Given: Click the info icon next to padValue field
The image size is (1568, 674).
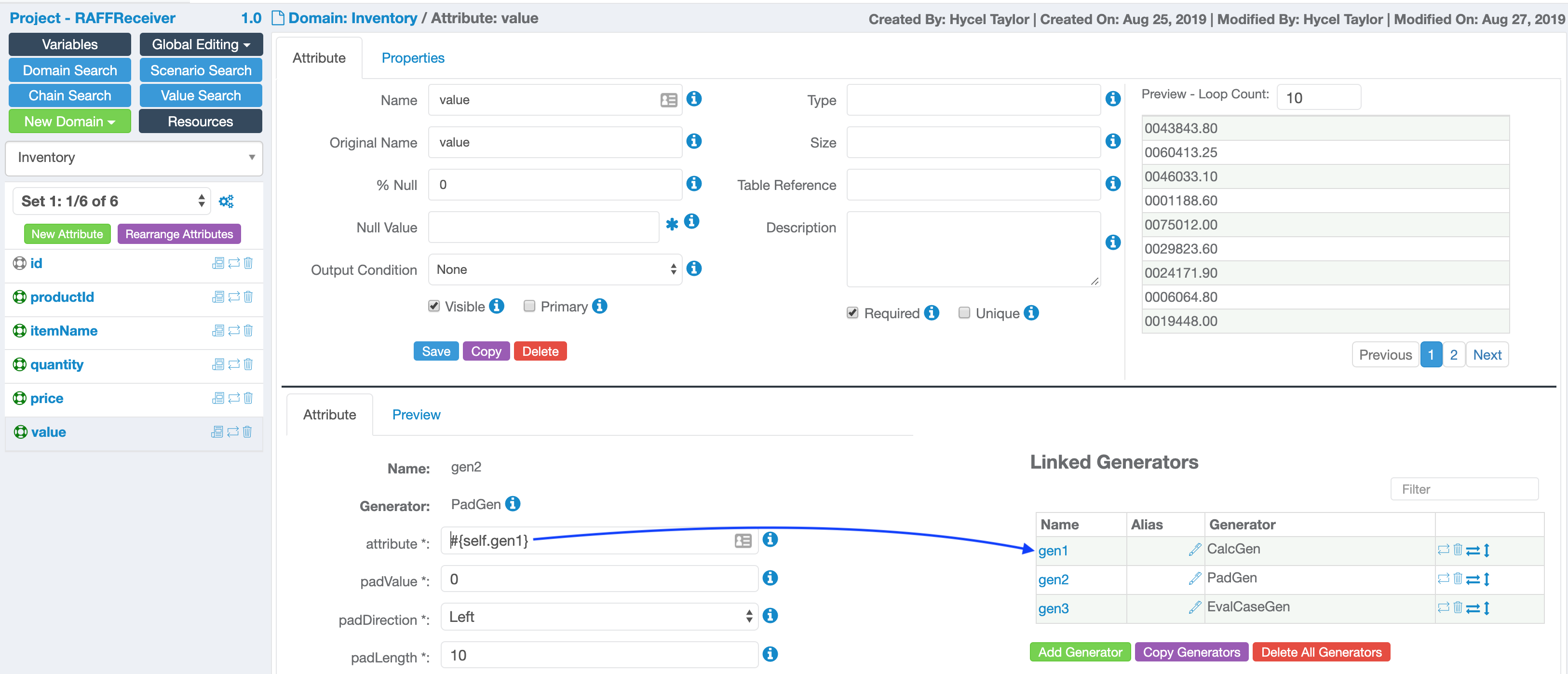Looking at the screenshot, I should [770, 578].
